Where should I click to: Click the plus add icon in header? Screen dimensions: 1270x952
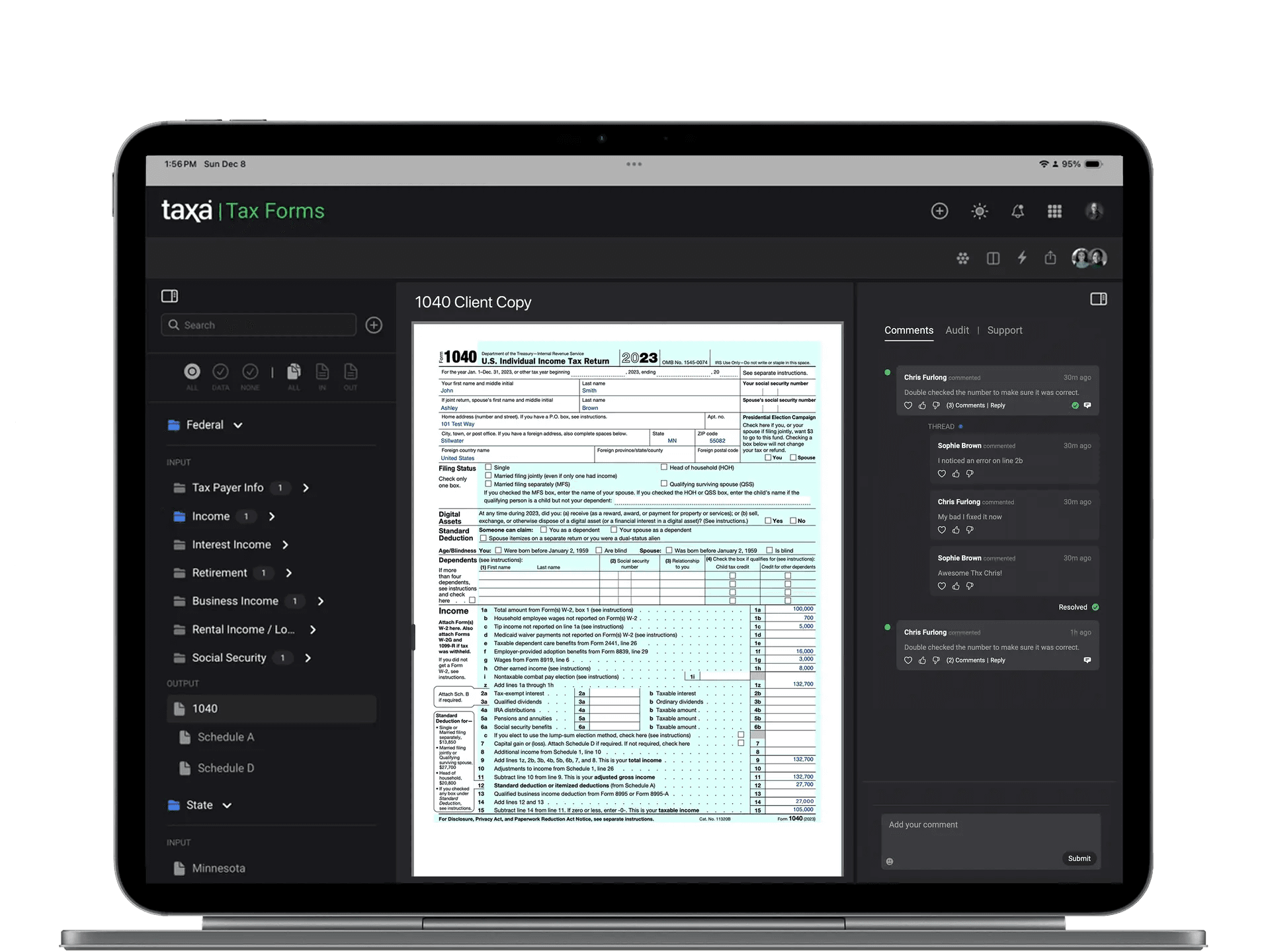(939, 211)
